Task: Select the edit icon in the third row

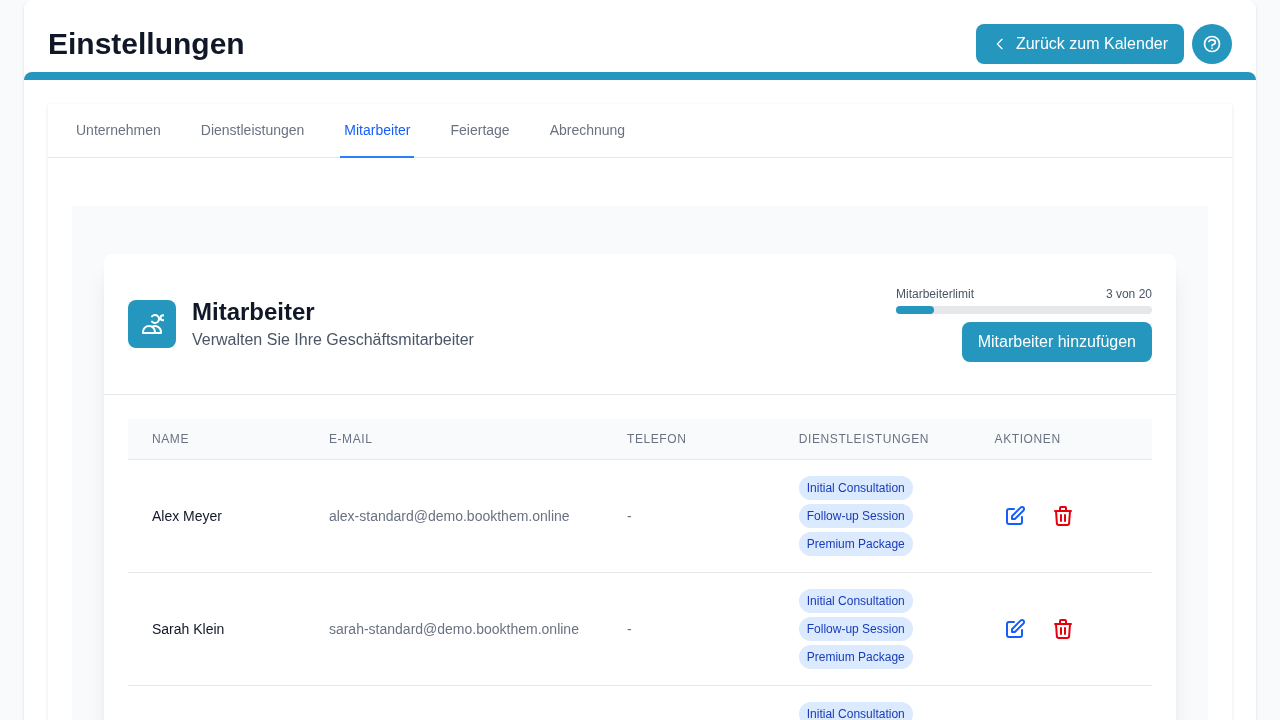Action: (1015, 718)
